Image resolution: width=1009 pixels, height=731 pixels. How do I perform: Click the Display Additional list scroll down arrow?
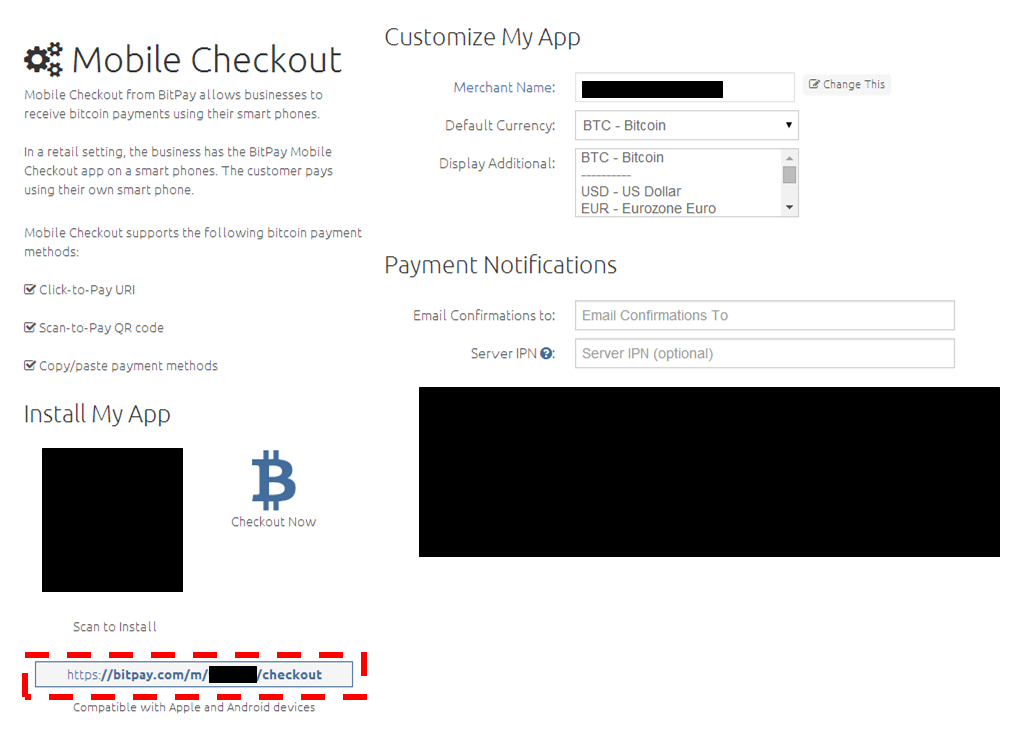point(790,207)
